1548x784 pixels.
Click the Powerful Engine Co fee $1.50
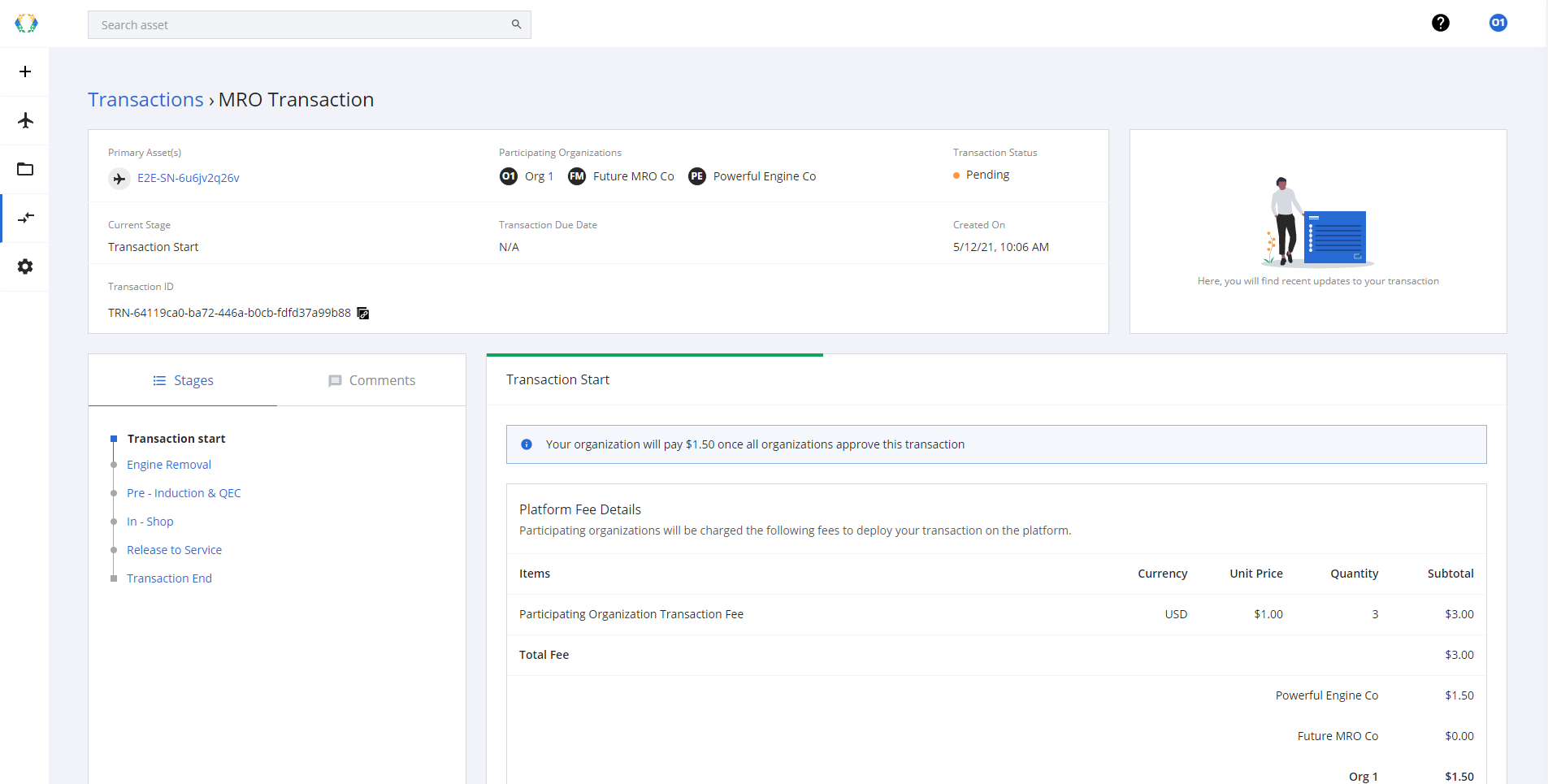pos(1459,695)
